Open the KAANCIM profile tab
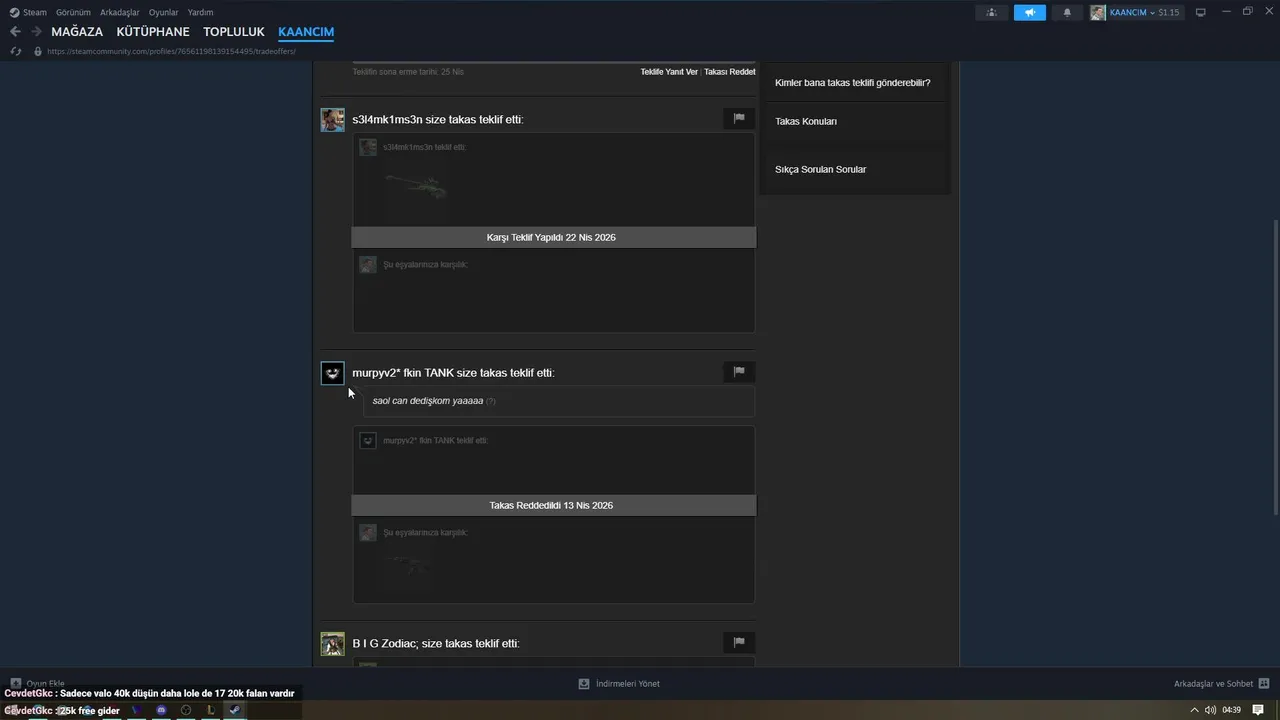This screenshot has width=1280, height=720. 306,32
